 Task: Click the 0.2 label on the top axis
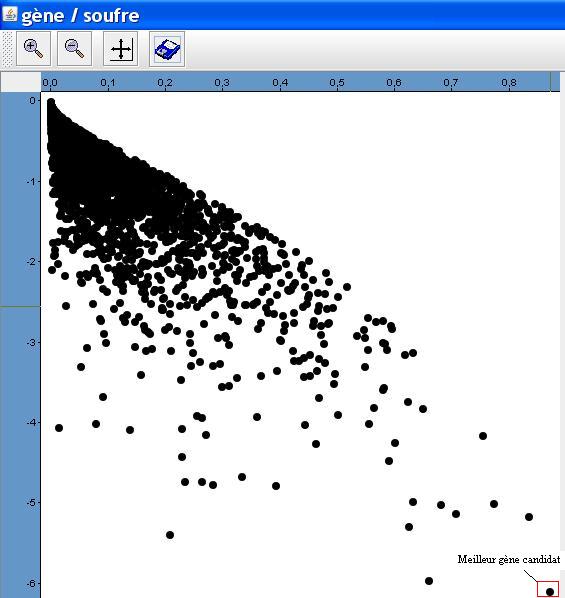pyautogui.click(x=165, y=83)
